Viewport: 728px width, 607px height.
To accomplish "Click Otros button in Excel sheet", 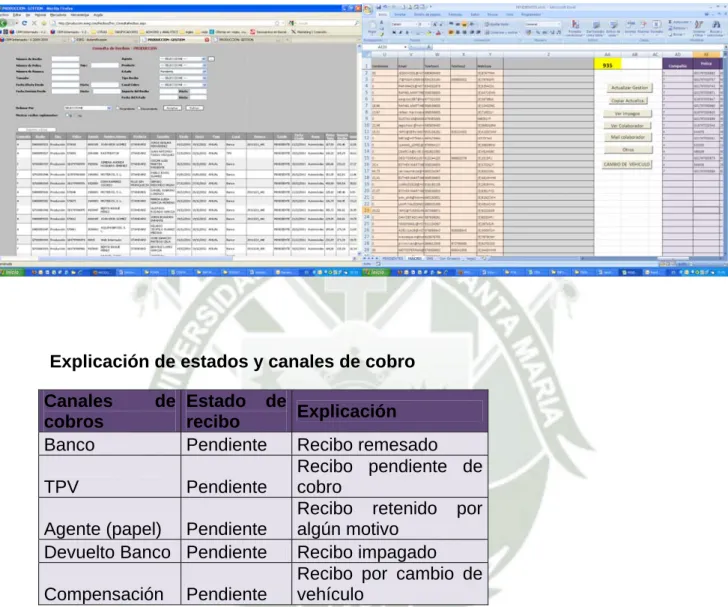I will 628,150.
